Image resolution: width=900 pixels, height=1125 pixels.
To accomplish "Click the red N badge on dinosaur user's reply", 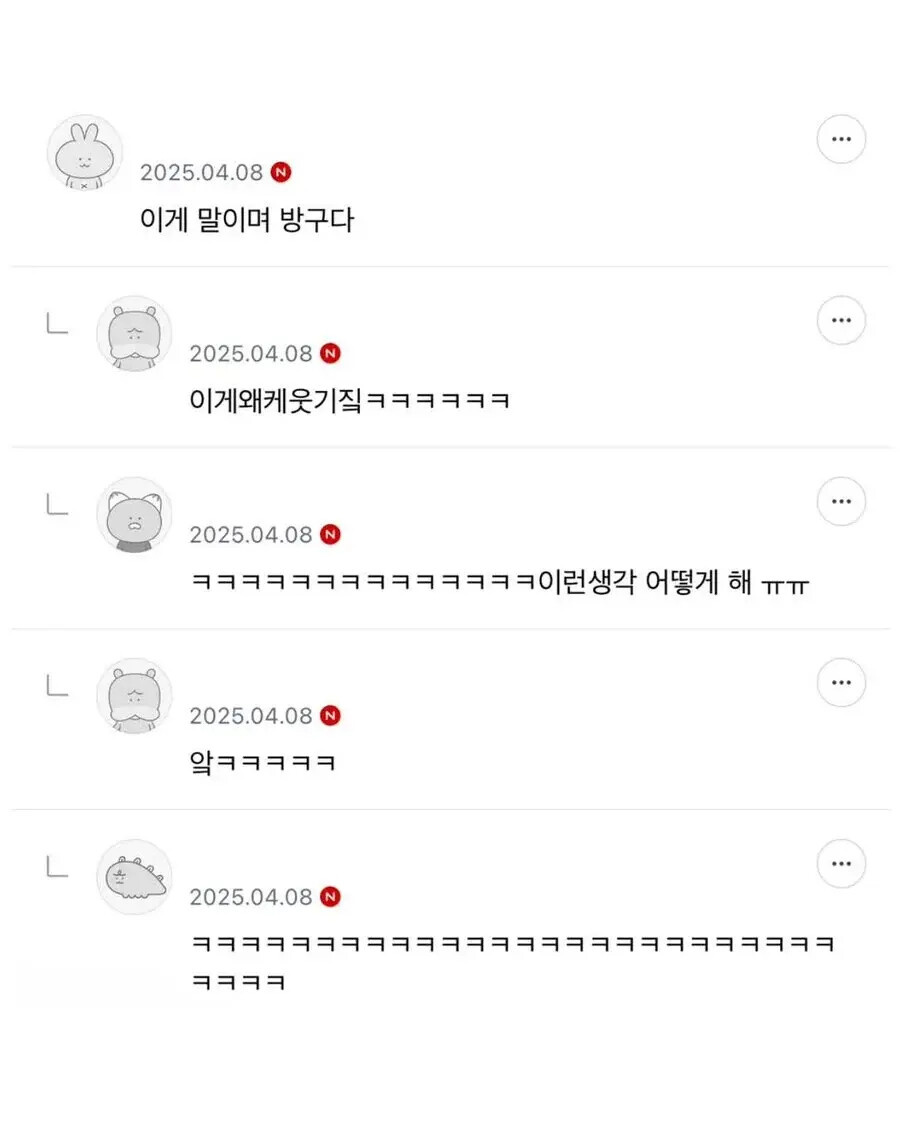I will click(x=330, y=896).
